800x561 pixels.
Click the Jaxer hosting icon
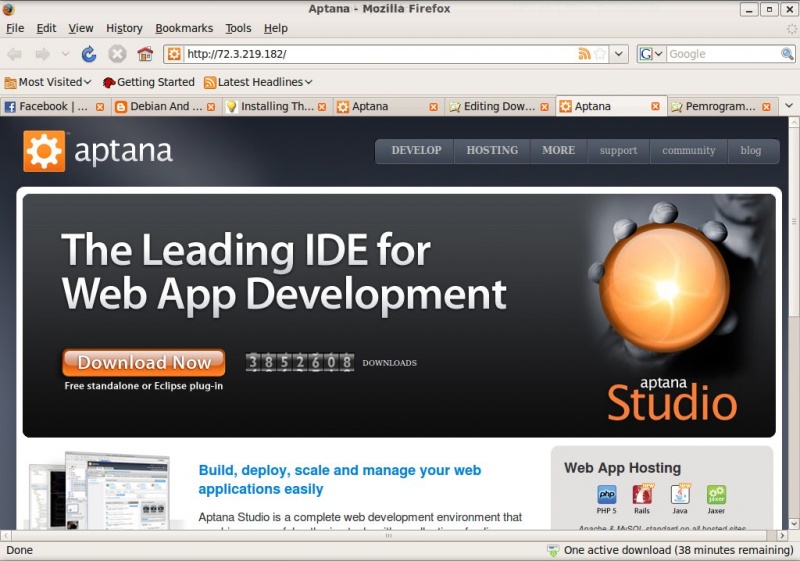click(x=716, y=495)
